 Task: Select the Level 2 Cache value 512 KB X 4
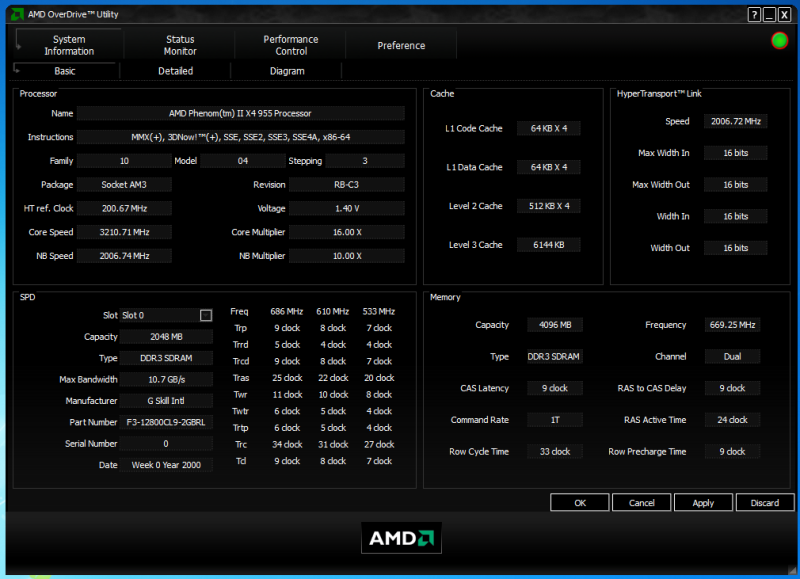[x=548, y=206]
